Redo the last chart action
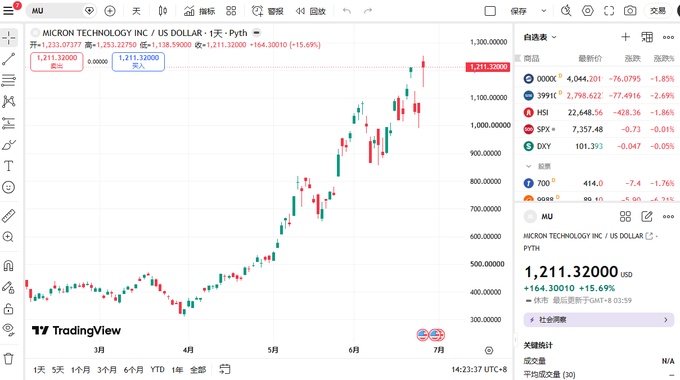This screenshot has height=380, width=680. coord(368,11)
